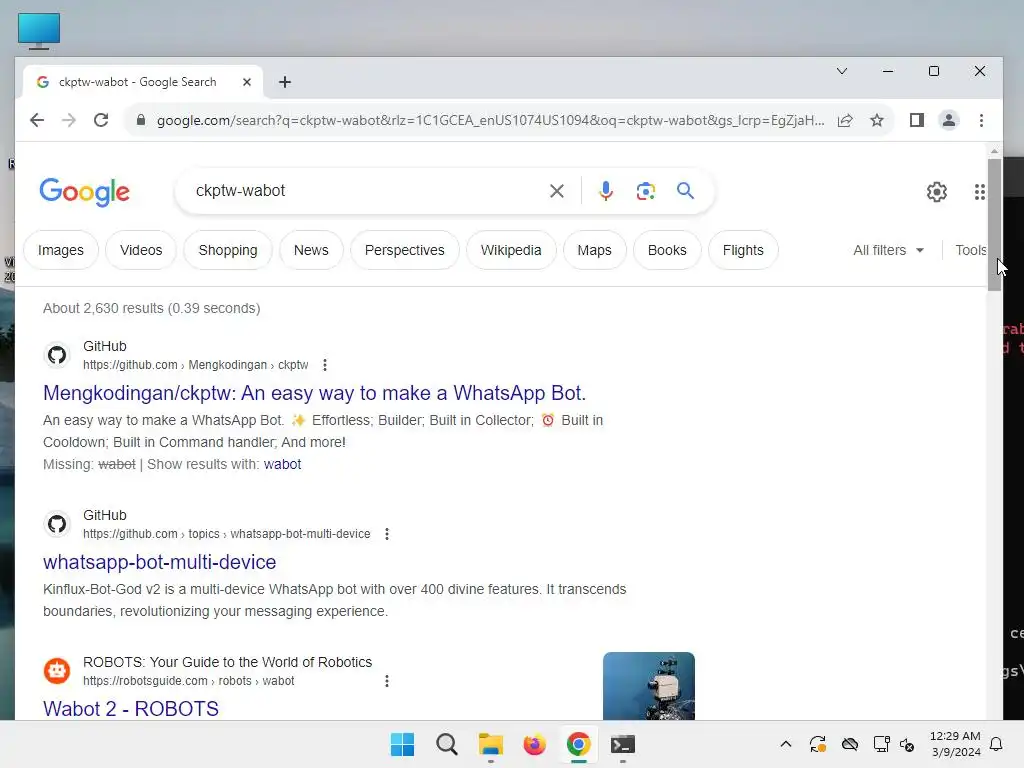Open options for Mengkodingan ckptw result
This screenshot has width=1024, height=768.
325,365
